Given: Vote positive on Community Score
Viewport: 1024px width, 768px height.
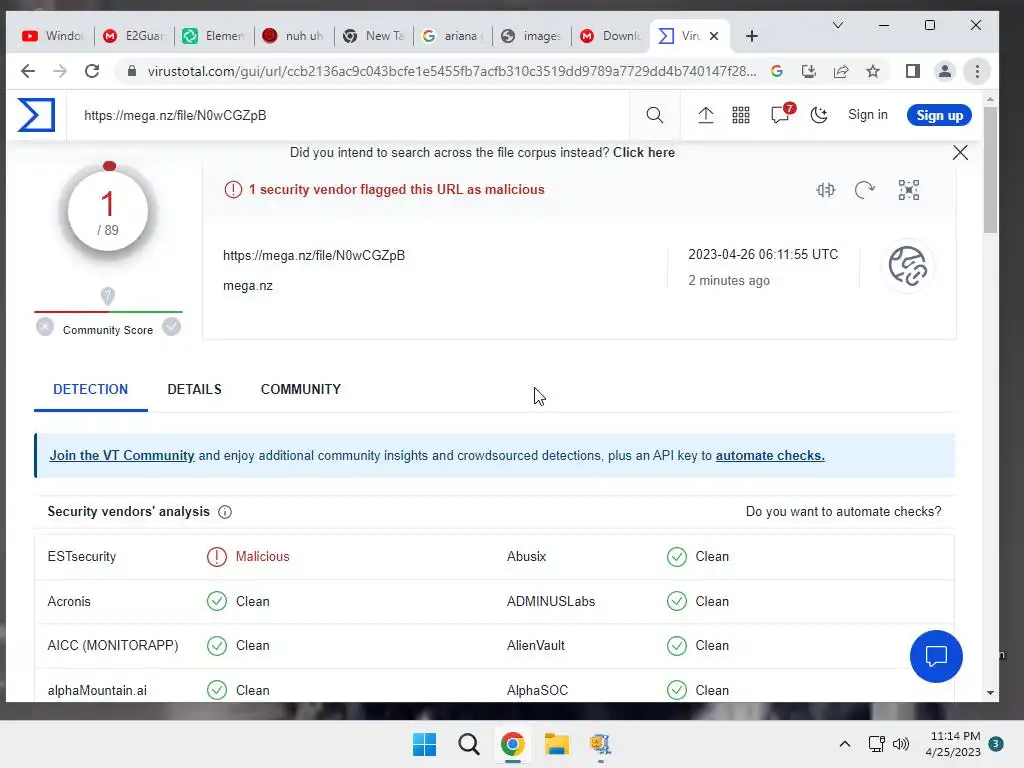Looking at the screenshot, I should (172, 327).
